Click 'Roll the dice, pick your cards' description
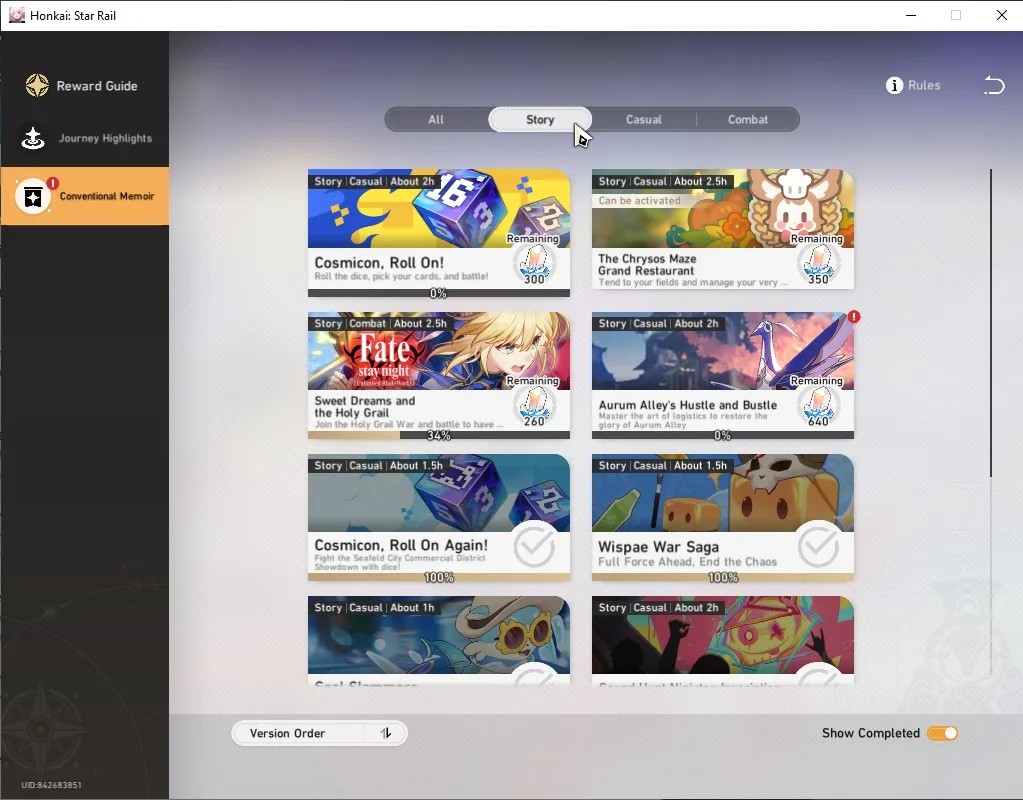This screenshot has width=1023, height=800. click(401, 276)
